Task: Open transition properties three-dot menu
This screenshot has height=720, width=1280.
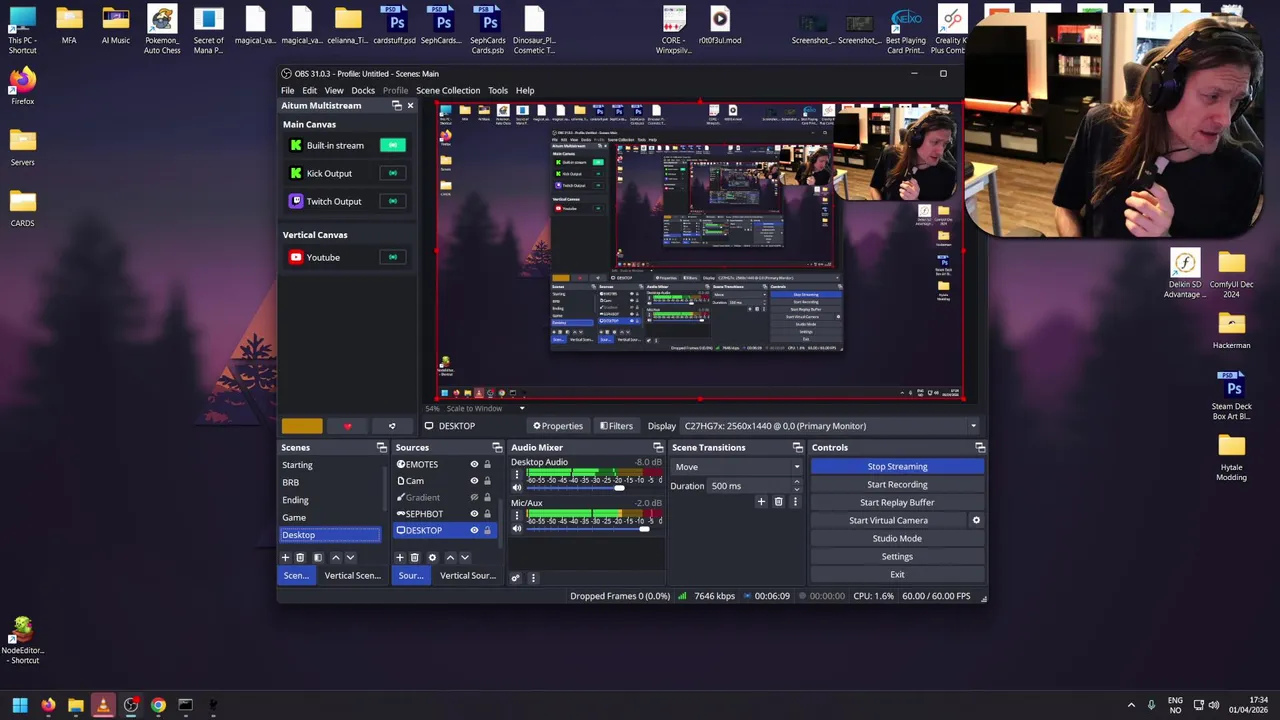Action: [x=795, y=501]
